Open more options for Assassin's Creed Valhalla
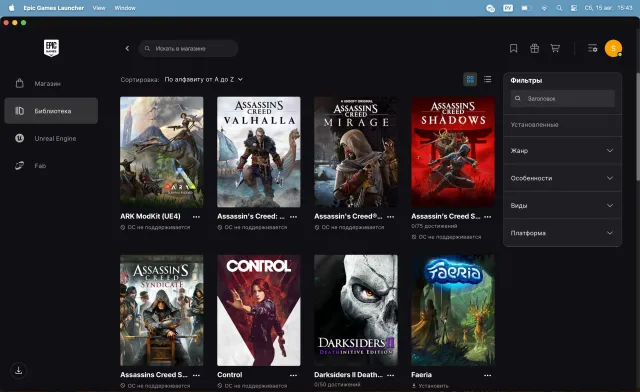This screenshot has height=392, width=640. tap(293, 216)
